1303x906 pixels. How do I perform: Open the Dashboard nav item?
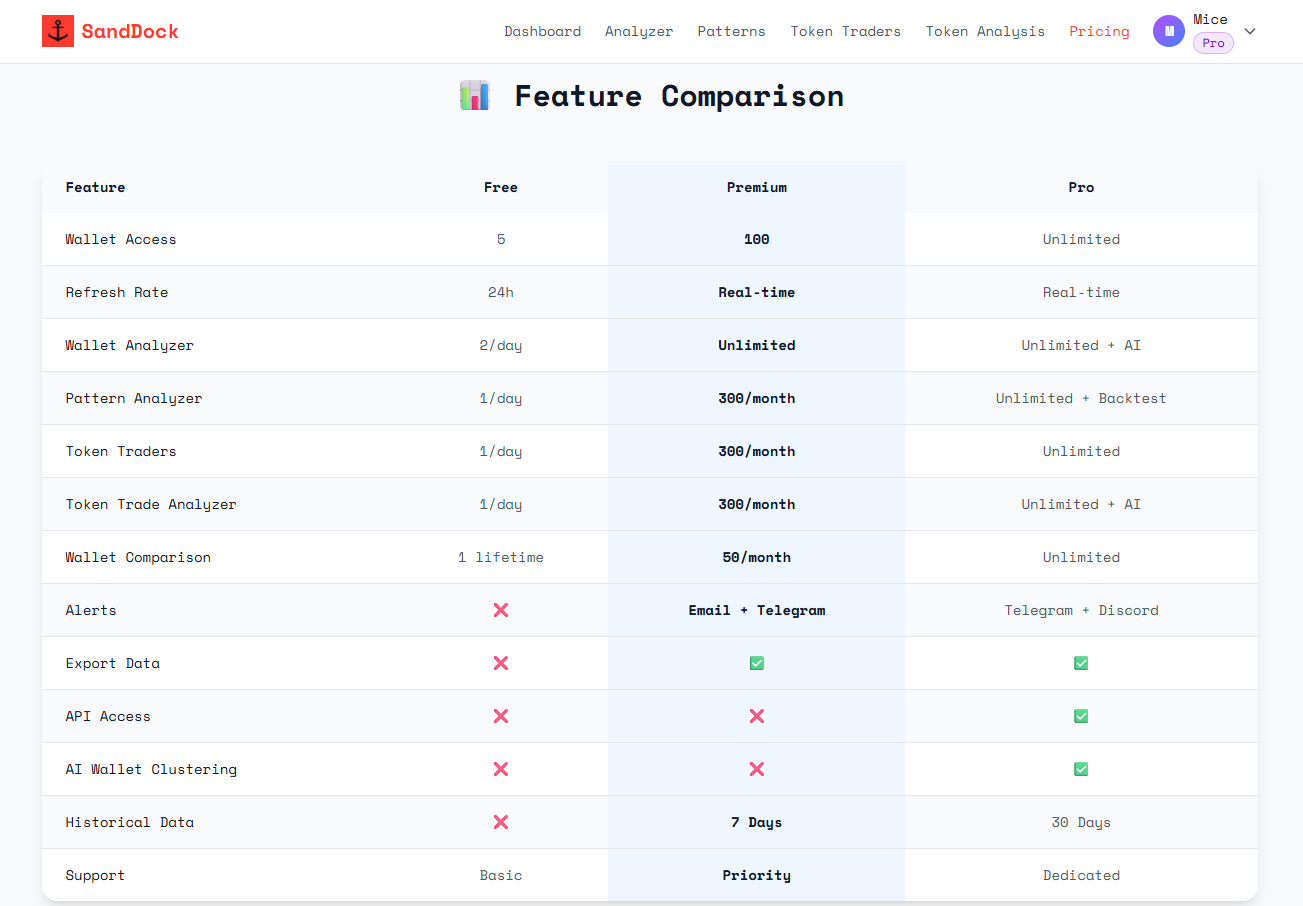click(x=542, y=31)
